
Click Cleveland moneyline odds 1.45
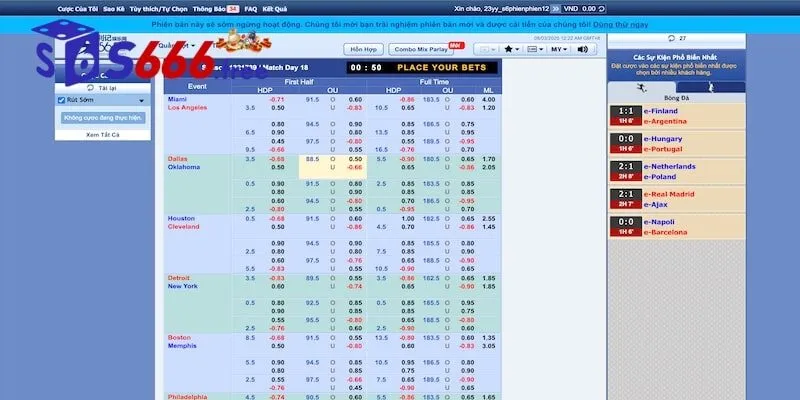pos(488,227)
